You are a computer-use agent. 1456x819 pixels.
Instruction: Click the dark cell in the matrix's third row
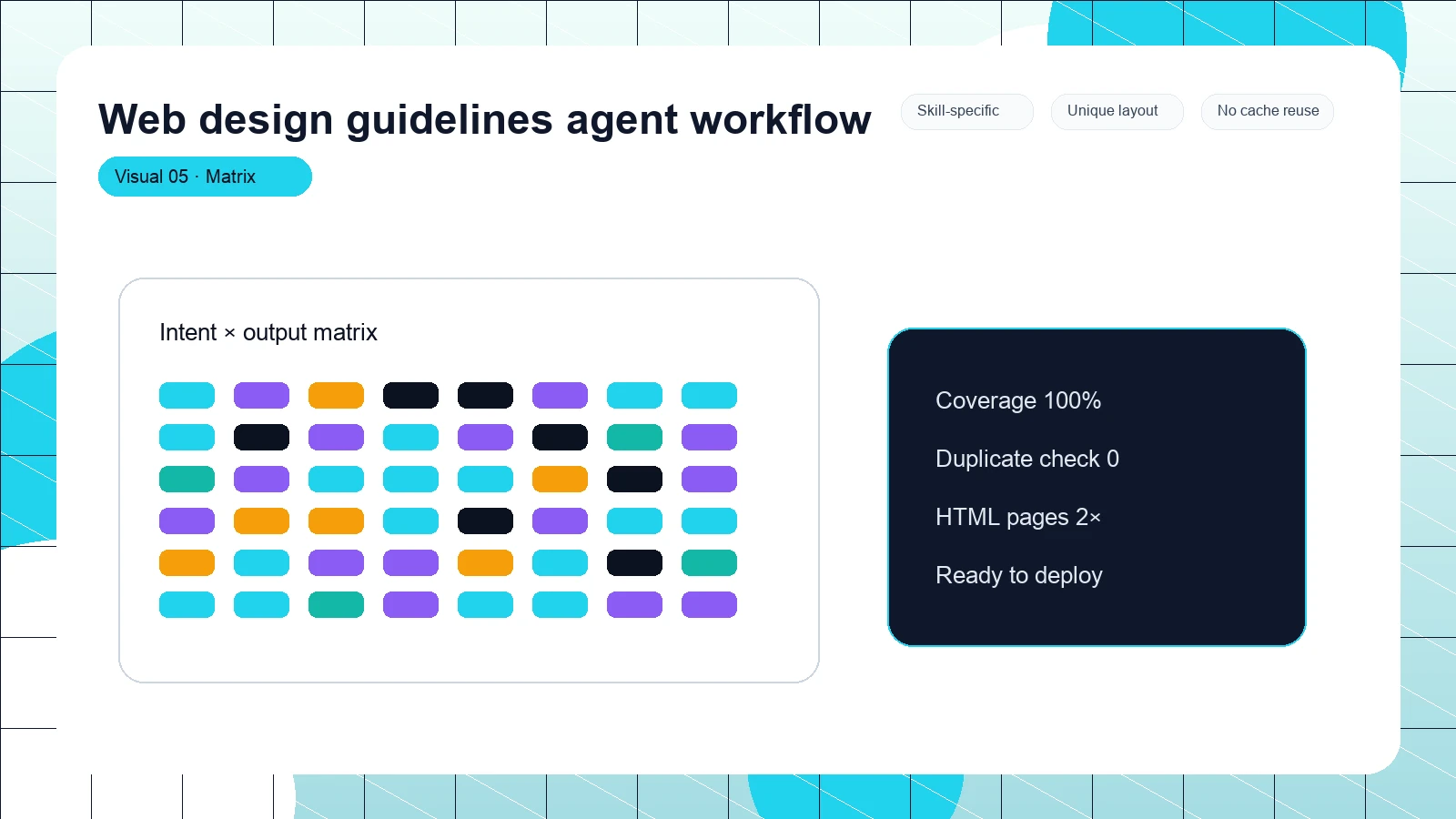coord(634,479)
